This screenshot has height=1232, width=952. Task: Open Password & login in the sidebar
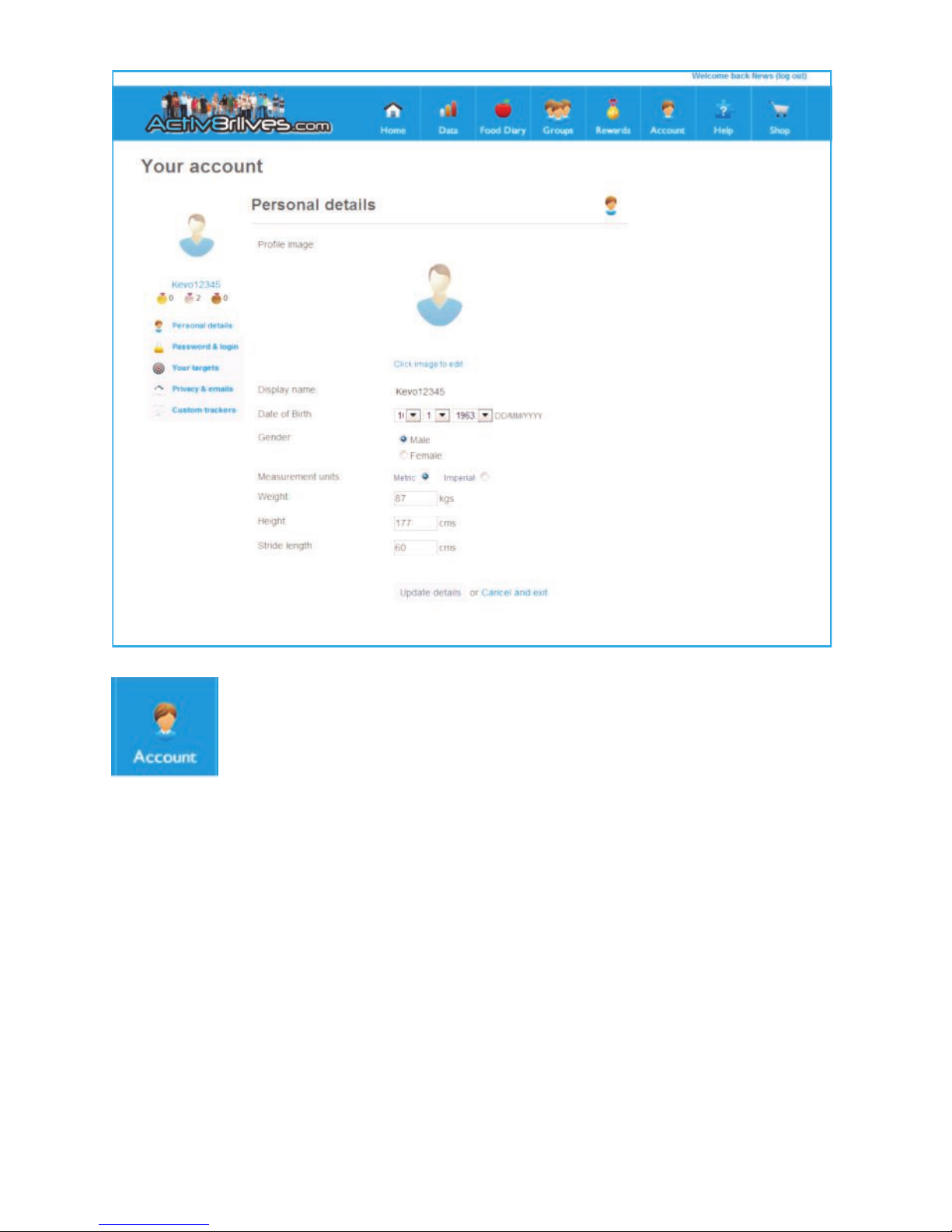[x=205, y=347]
